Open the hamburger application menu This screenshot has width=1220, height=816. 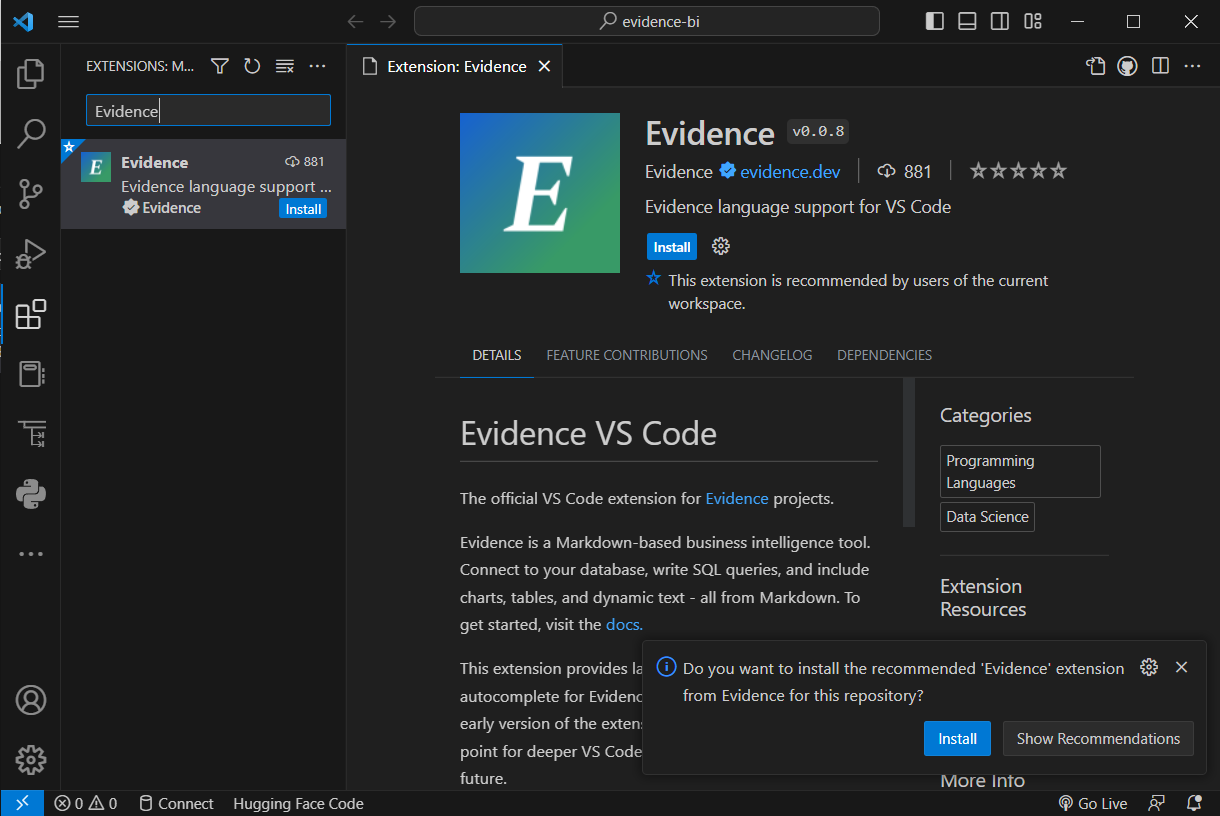click(x=68, y=21)
